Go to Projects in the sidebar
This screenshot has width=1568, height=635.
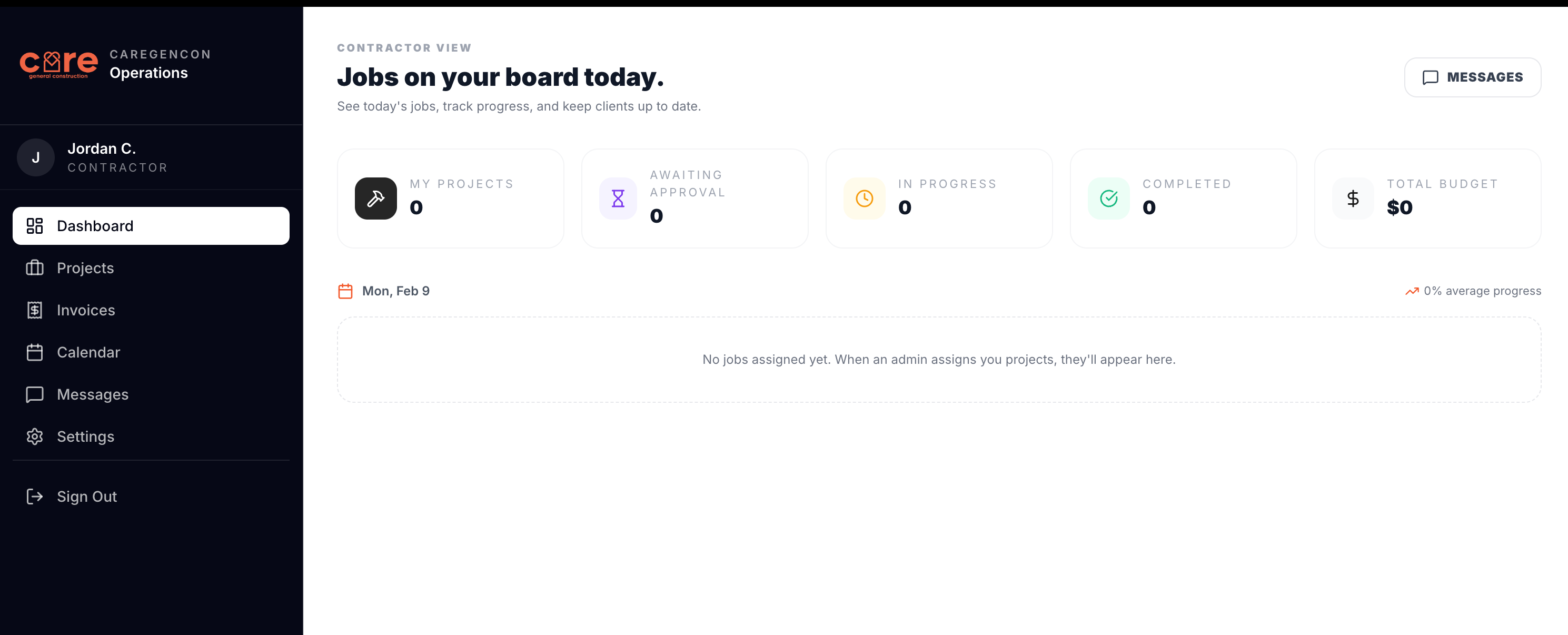[151, 268]
